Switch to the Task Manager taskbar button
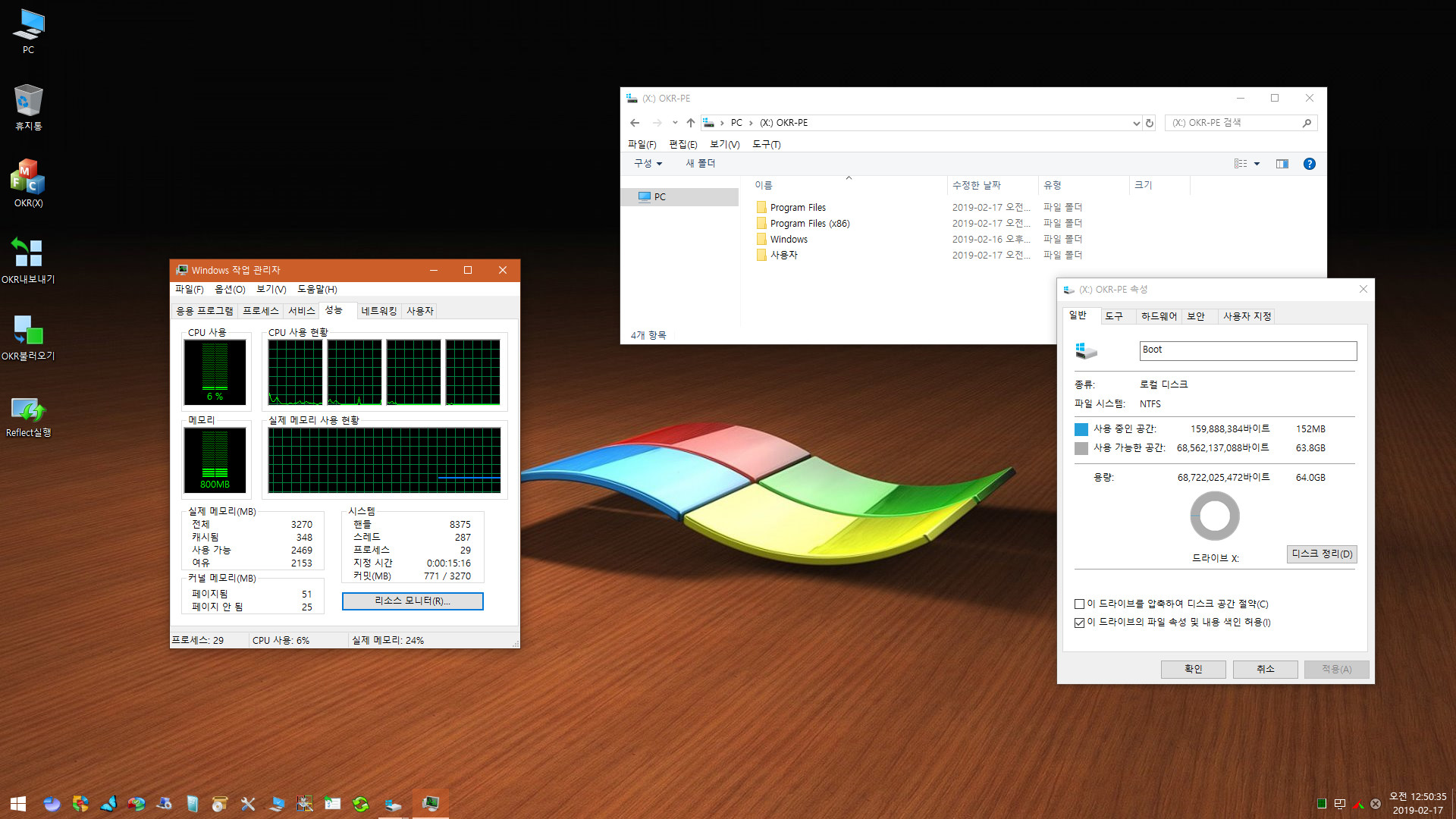Screen dimensions: 1456x819 point(431,804)
